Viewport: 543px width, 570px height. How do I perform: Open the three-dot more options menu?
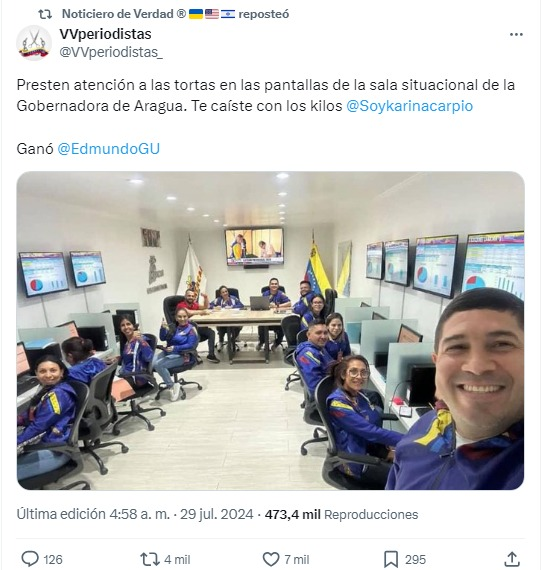click(516, 35)
